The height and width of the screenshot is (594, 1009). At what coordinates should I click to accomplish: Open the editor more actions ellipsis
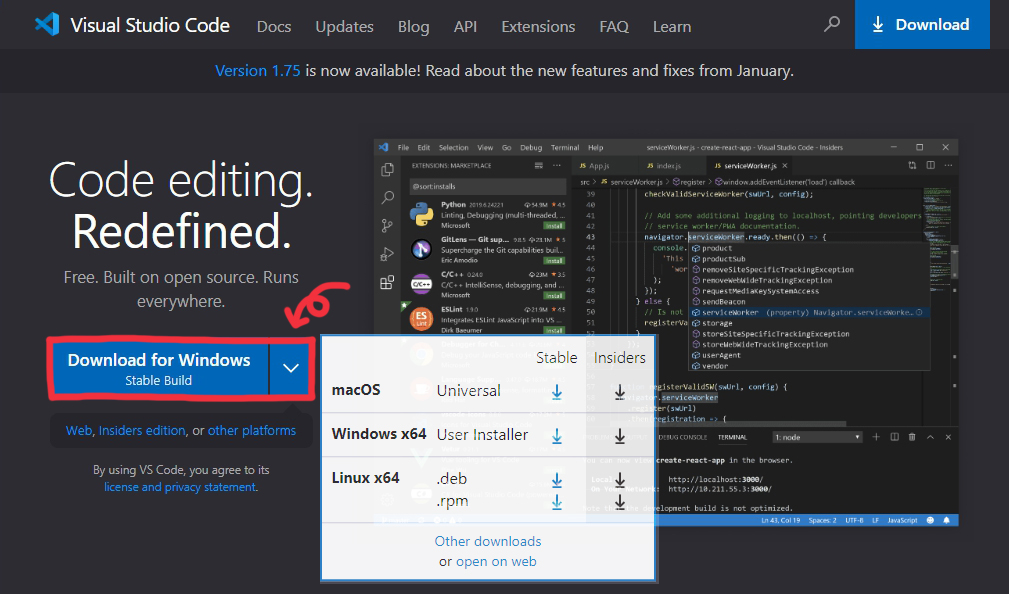click(948, 165)
